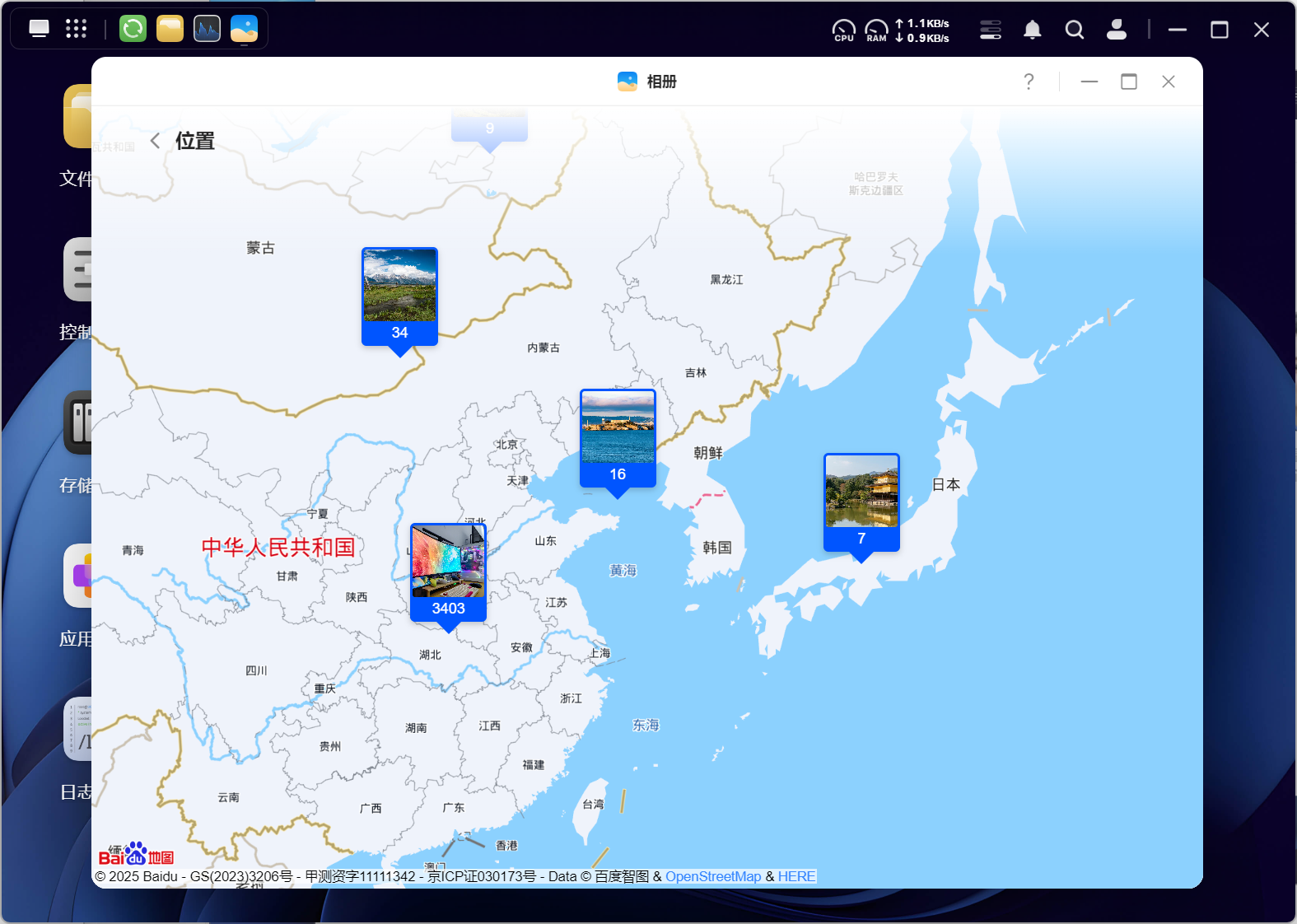Open the user account menu
This screenshot has width=1297, height=924.
1117,30
